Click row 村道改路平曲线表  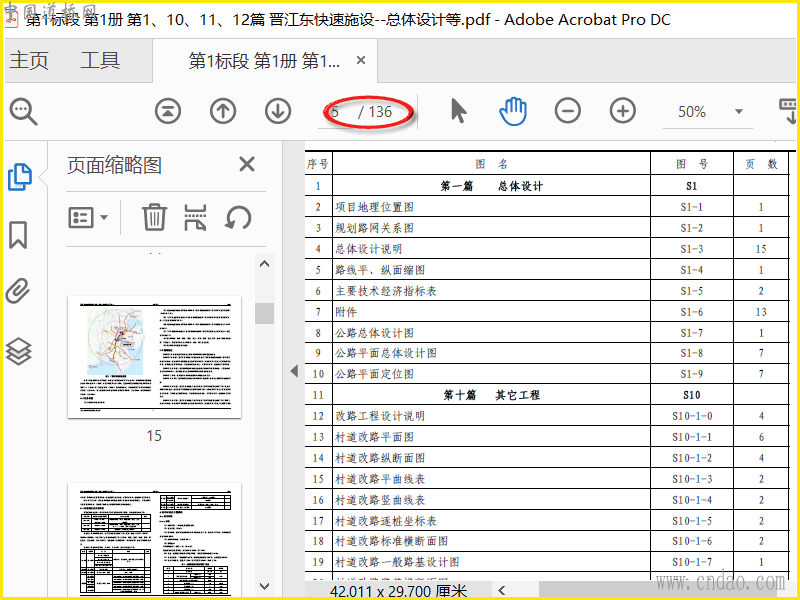[547, 479]
